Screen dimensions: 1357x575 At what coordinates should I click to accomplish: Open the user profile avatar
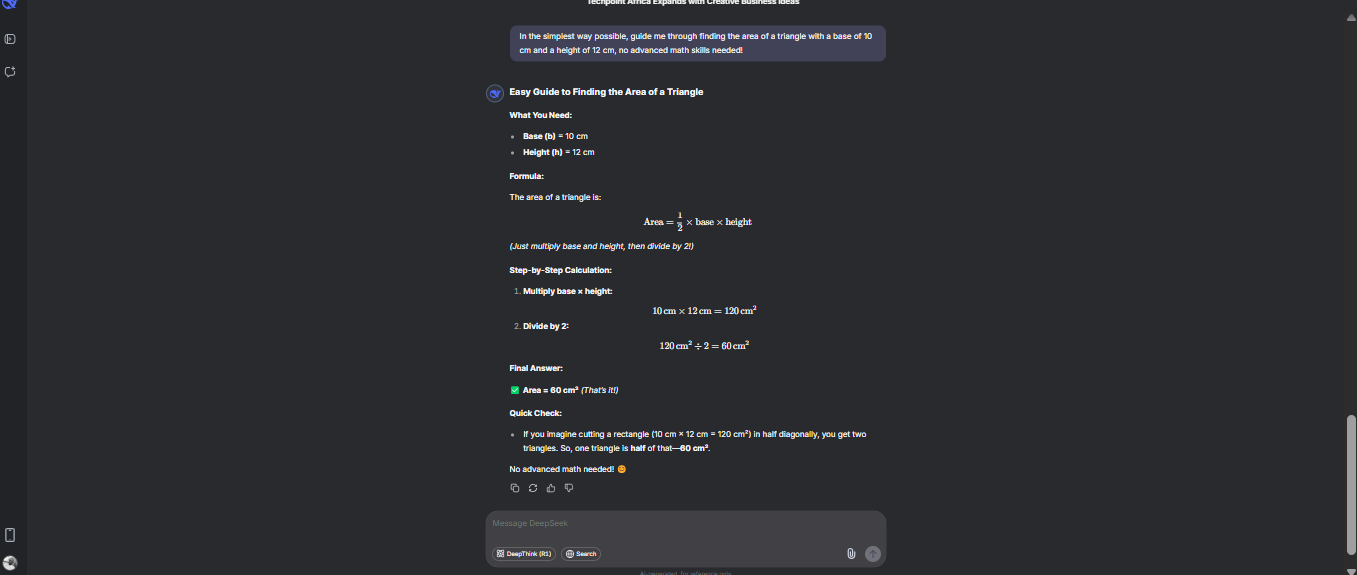pos(10,563)
